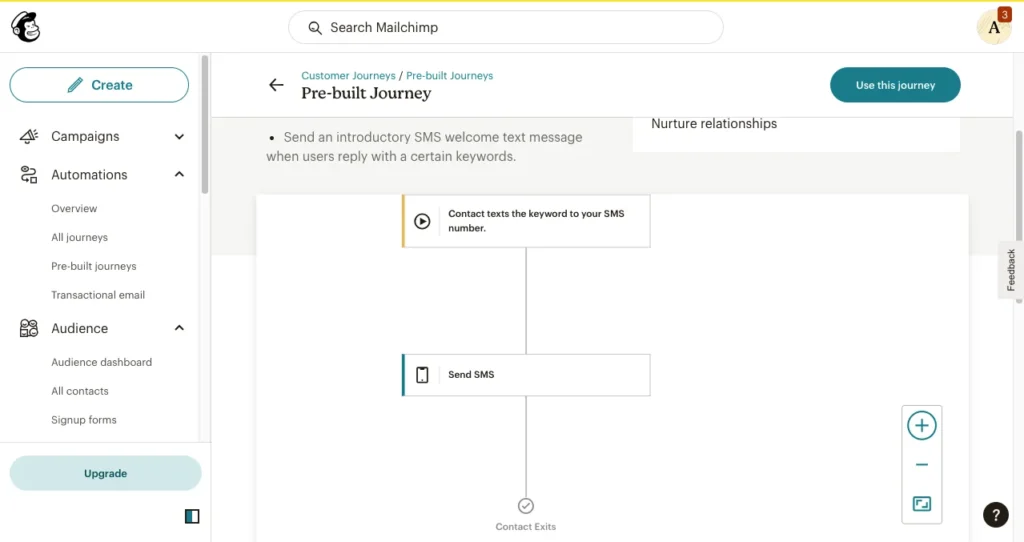Click the Create button
This screenshot has height=542, width=1024.
coord(99,85)
